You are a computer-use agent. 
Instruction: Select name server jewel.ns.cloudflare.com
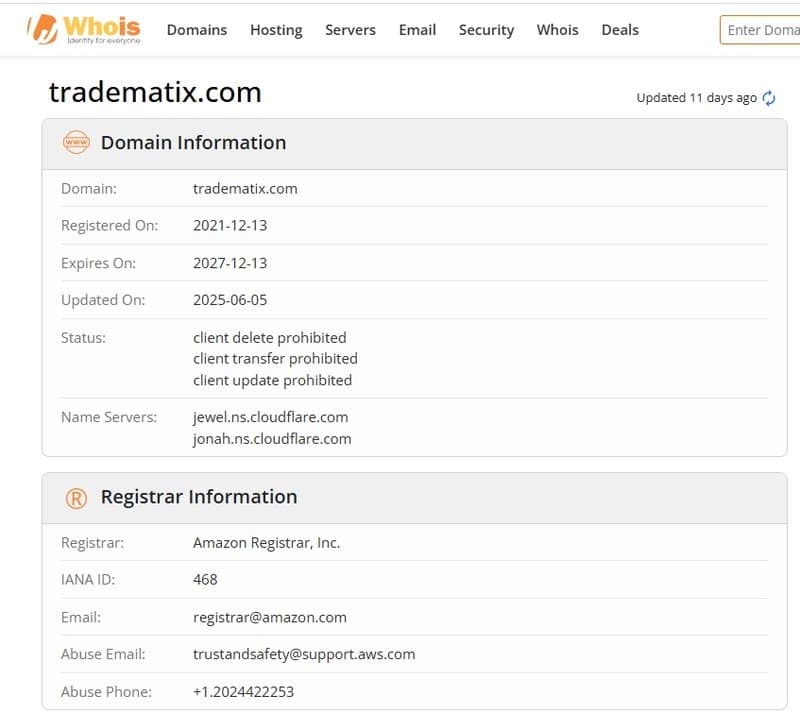(x=270, y=417)
